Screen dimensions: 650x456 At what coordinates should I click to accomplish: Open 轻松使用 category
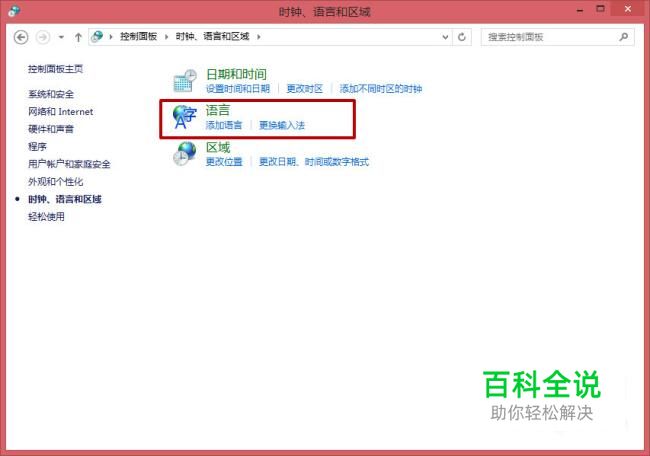point(46,217)
